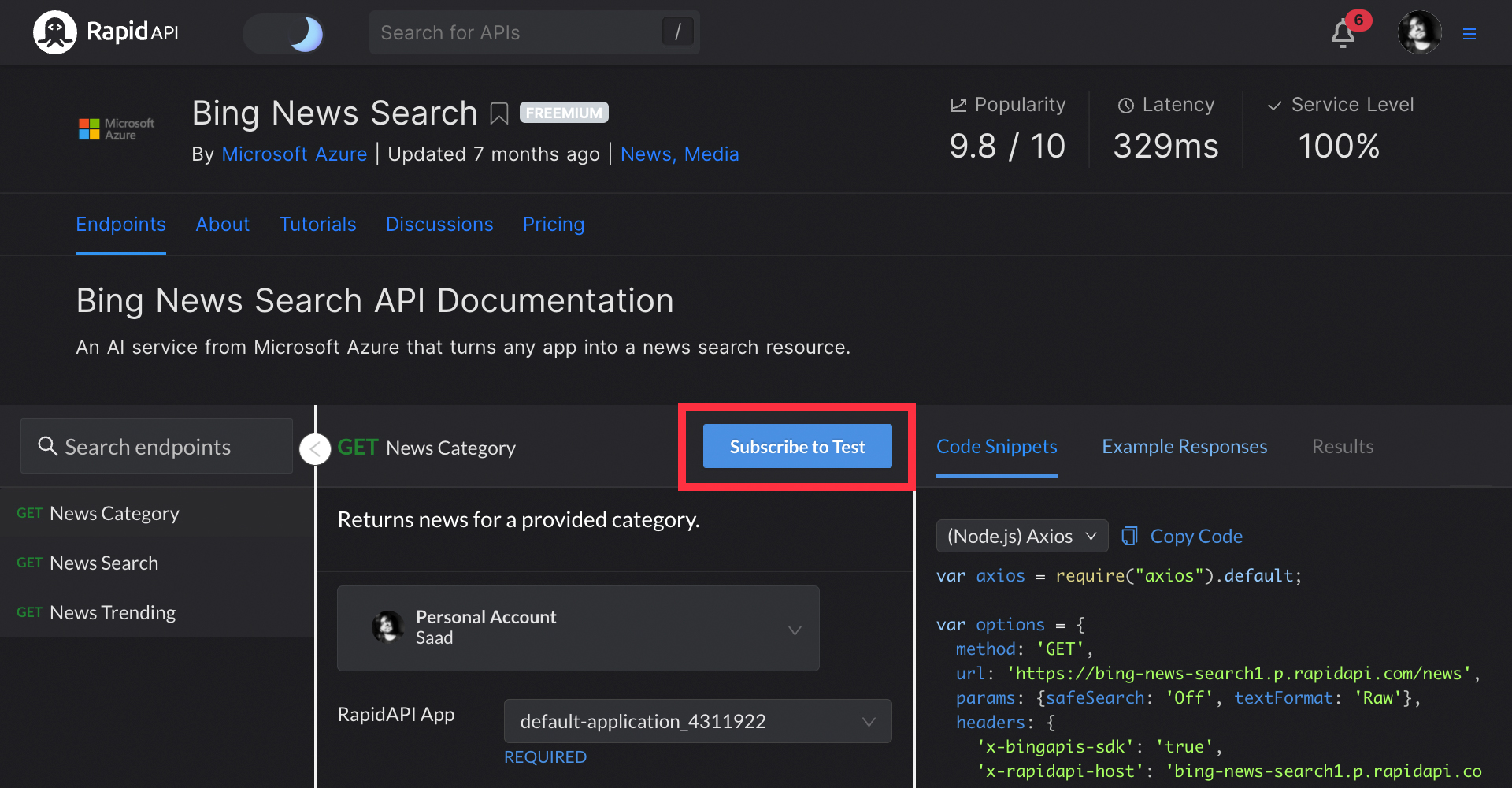Click Subscribe to Test button
Screen dimensions: 1512x788
click(797, 446)
